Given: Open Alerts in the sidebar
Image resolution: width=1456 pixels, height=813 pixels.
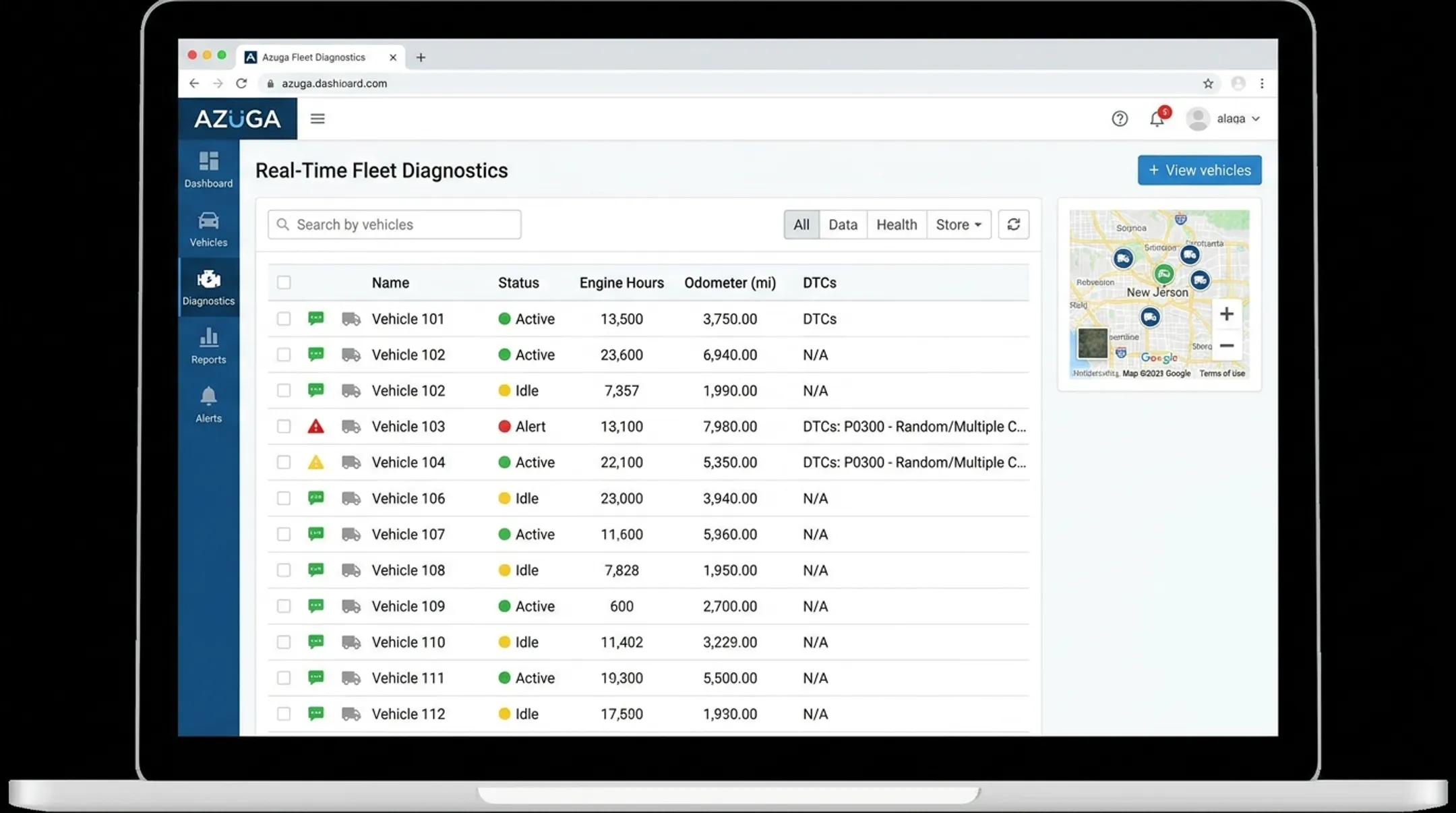Looking at the screenshot, I should click(x=208, y=404).
